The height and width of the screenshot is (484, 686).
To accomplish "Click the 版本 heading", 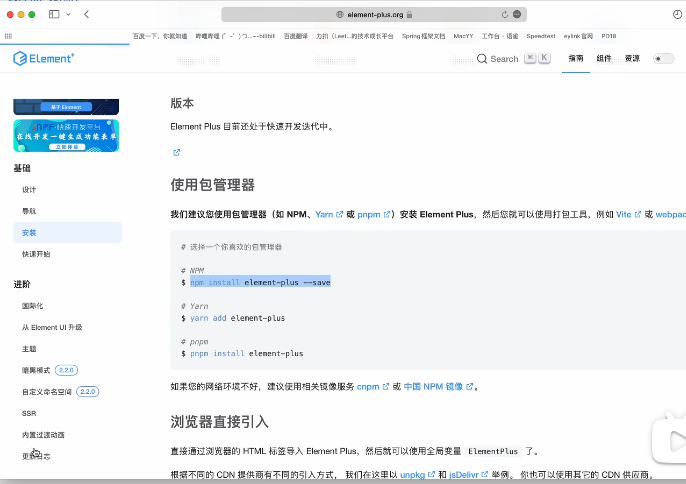I will click(x=182, y=103).
